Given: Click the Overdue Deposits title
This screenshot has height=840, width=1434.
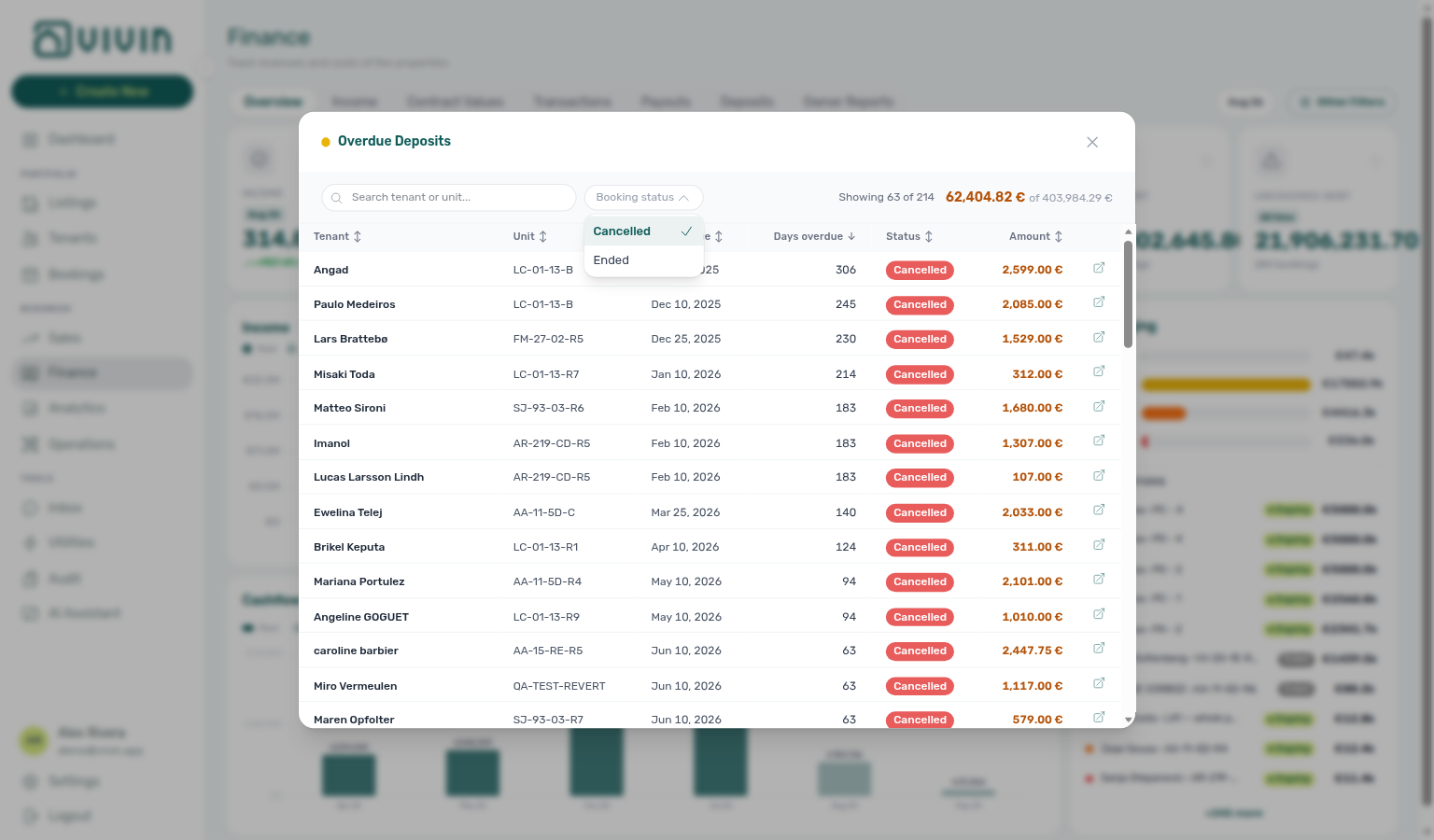Looking at the screenshot, I should tap(394, 142).
